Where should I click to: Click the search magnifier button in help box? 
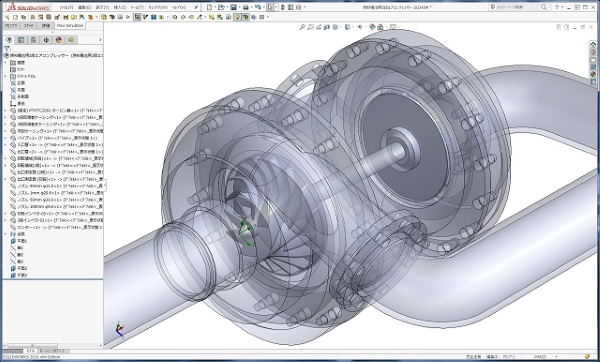point(543,7)
